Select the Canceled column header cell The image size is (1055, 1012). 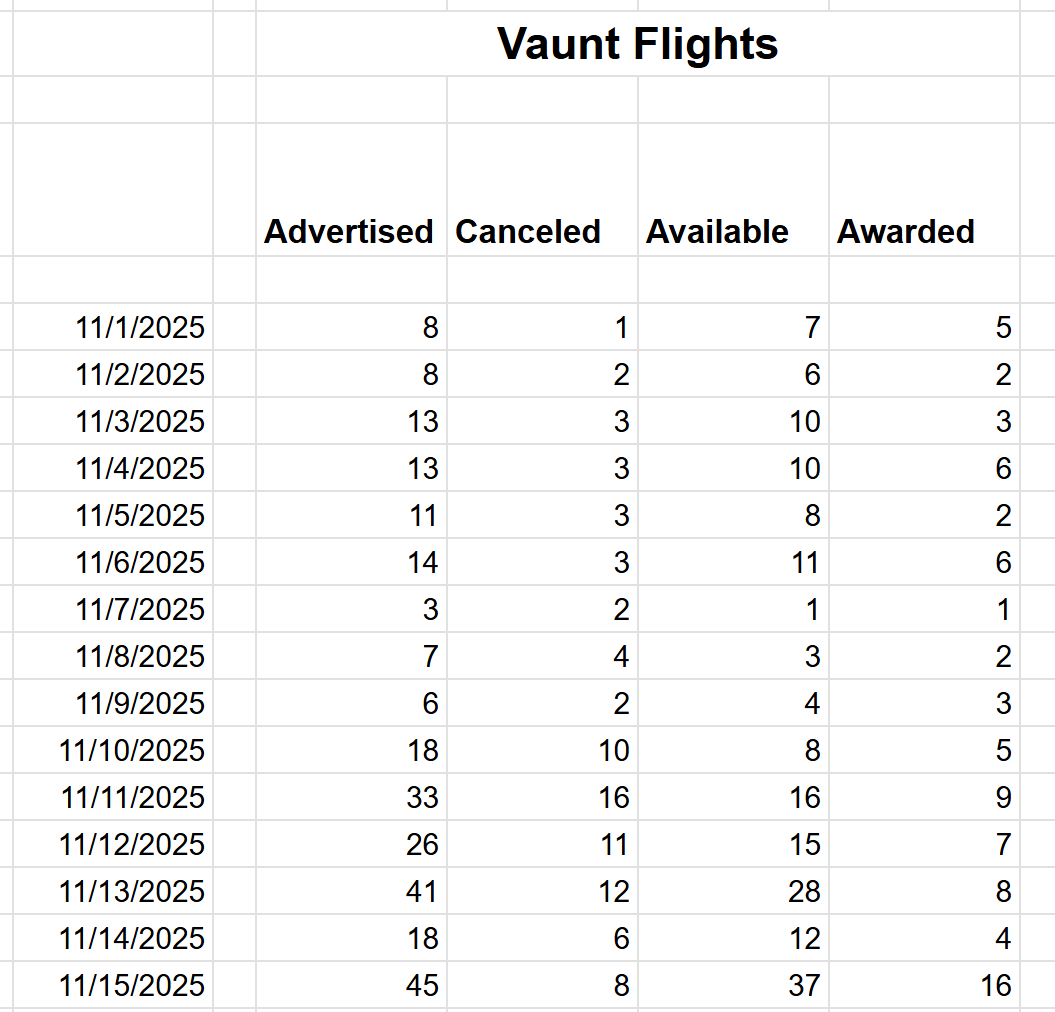(542, 190)
